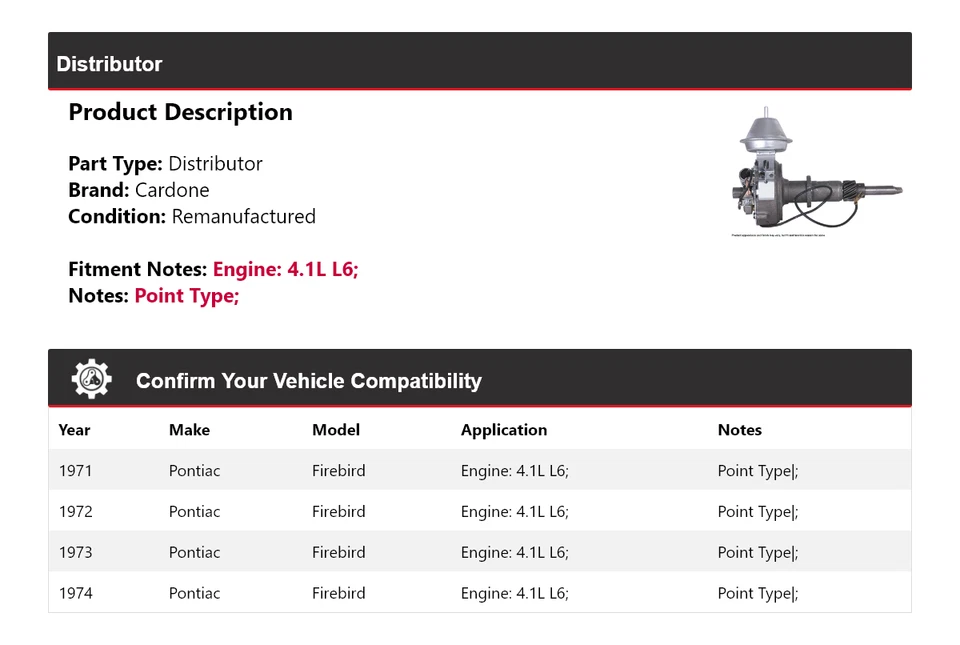This screenshot has width=960, height=645.
Task: Click the Brand: Cardone line
Action: (x=139, y=190)
